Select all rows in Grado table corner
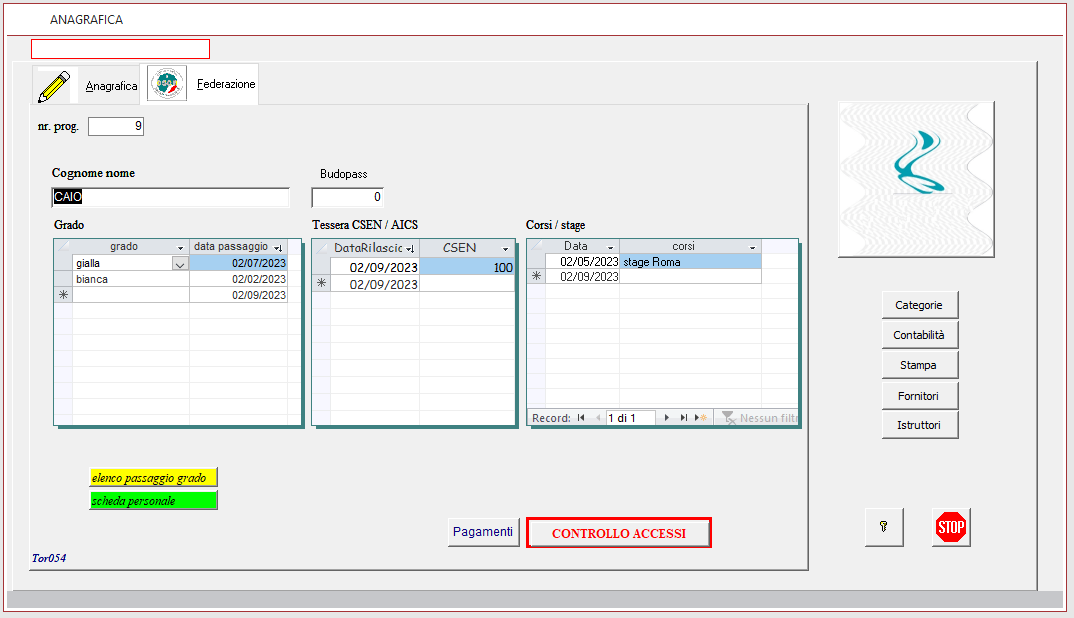The width and height of the screenshot is (1074, 618). (63, 246)
